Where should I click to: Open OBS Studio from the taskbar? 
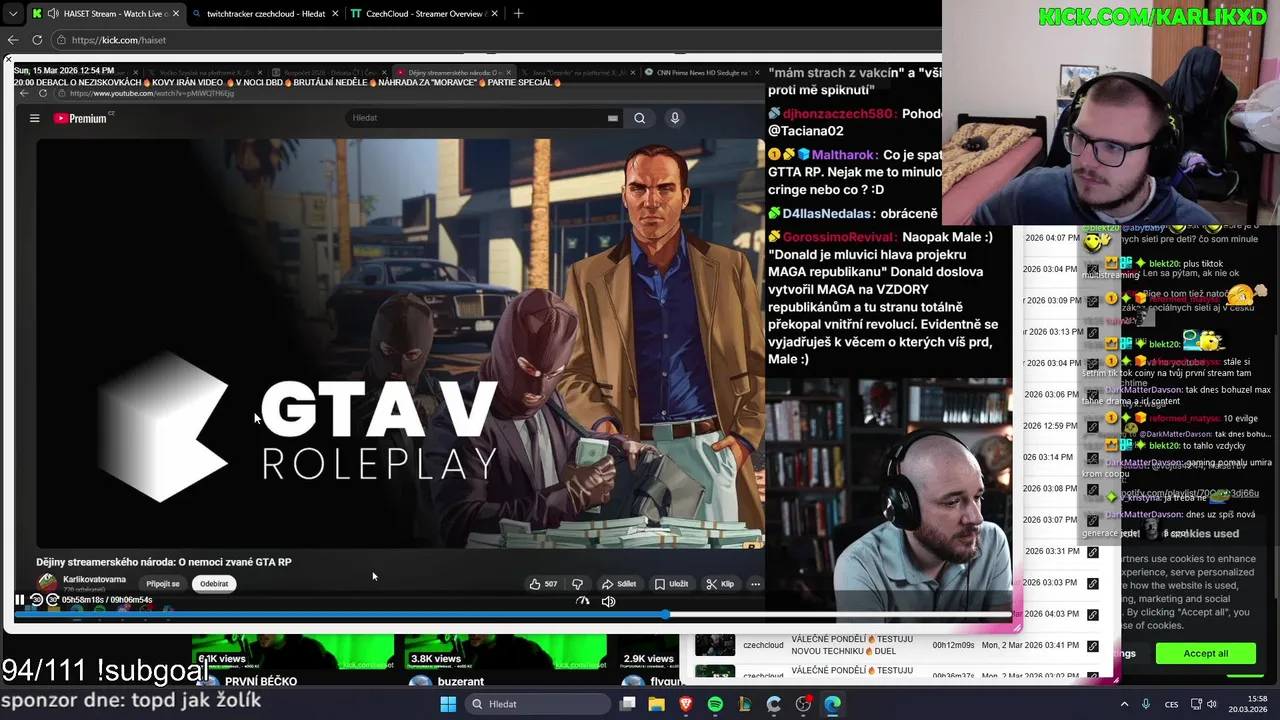(803, 704)
